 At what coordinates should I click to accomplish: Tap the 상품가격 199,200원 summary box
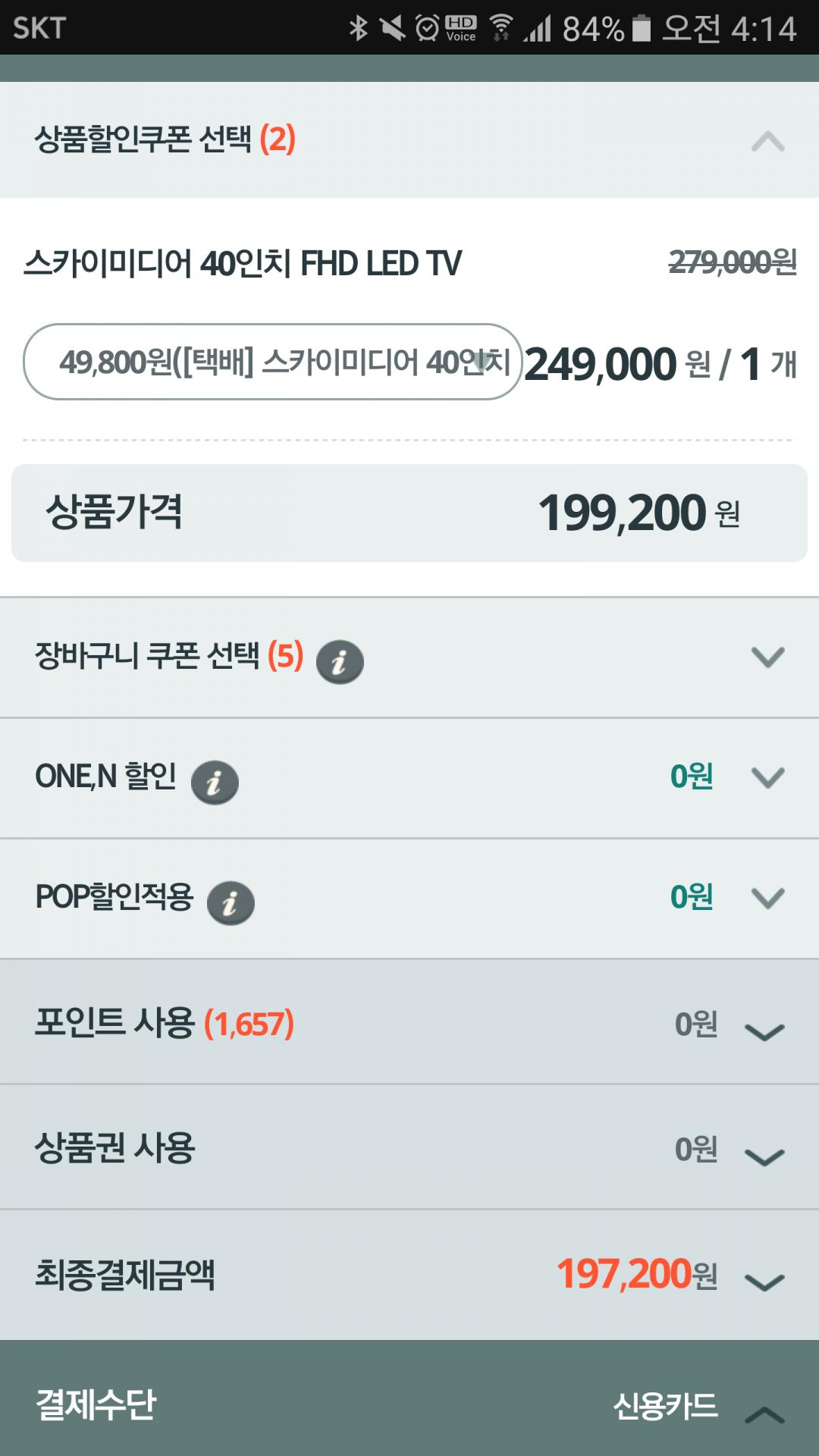pyautogui.click(x=409, y=513)
